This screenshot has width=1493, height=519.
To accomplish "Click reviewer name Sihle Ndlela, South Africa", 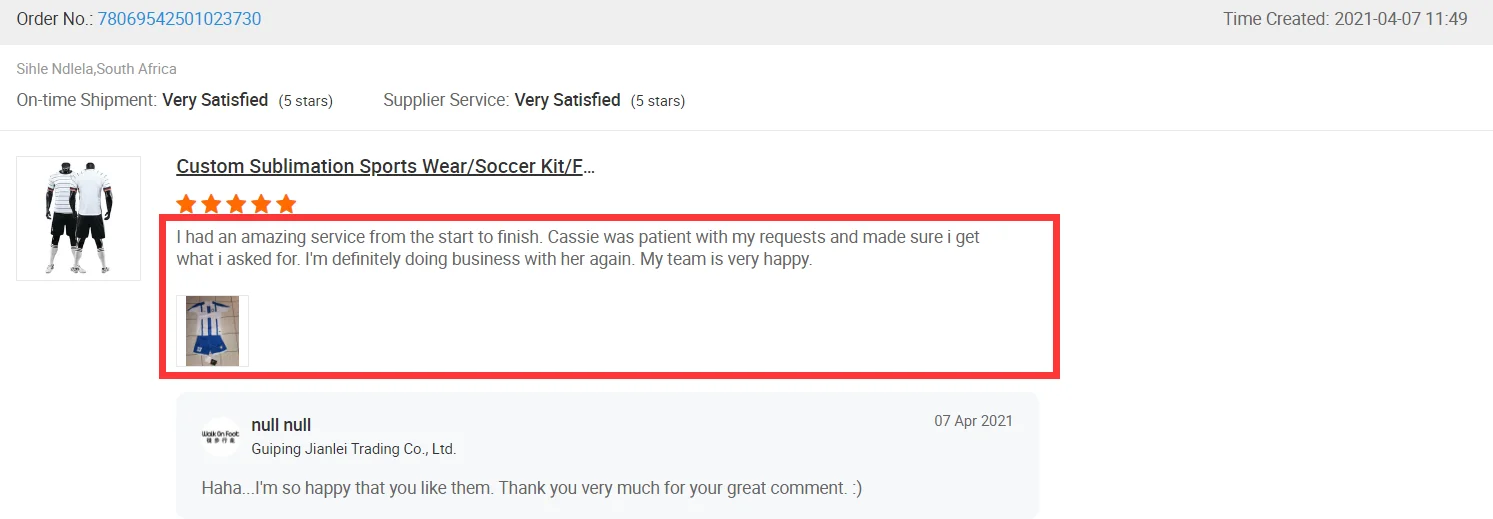I will 96,69.
